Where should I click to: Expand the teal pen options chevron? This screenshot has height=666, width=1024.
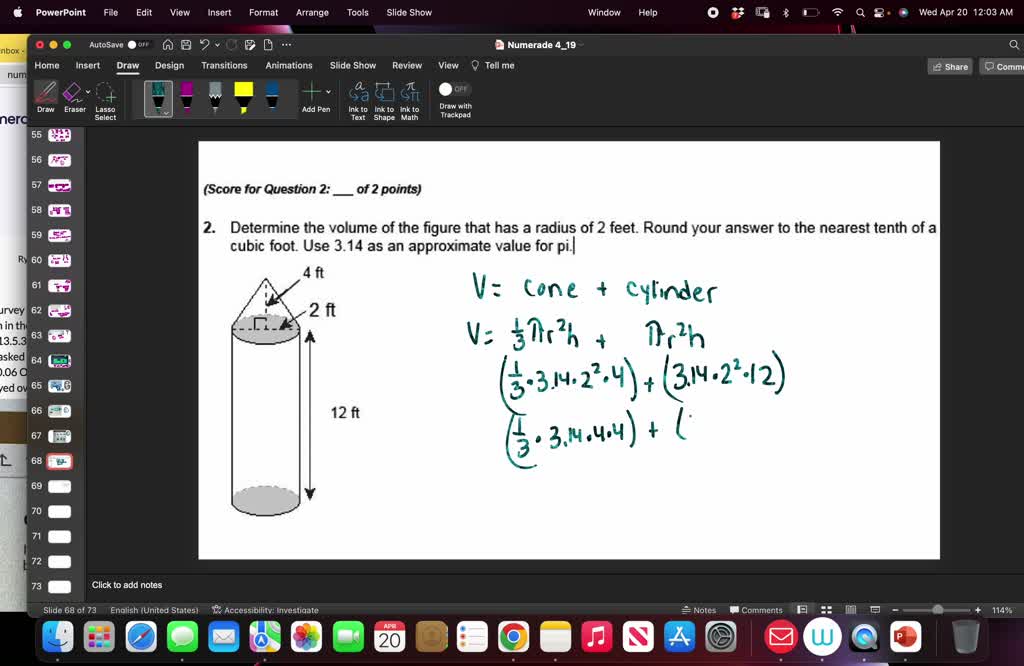tap(166, 113)
